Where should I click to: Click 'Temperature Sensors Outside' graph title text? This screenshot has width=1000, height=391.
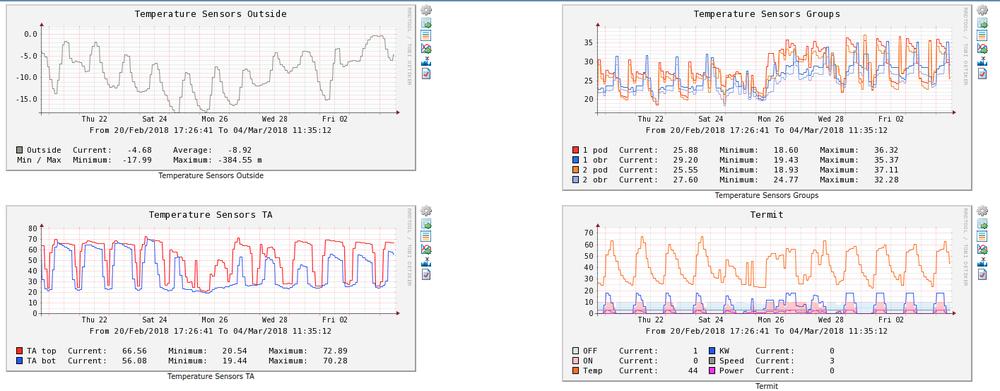210,13
